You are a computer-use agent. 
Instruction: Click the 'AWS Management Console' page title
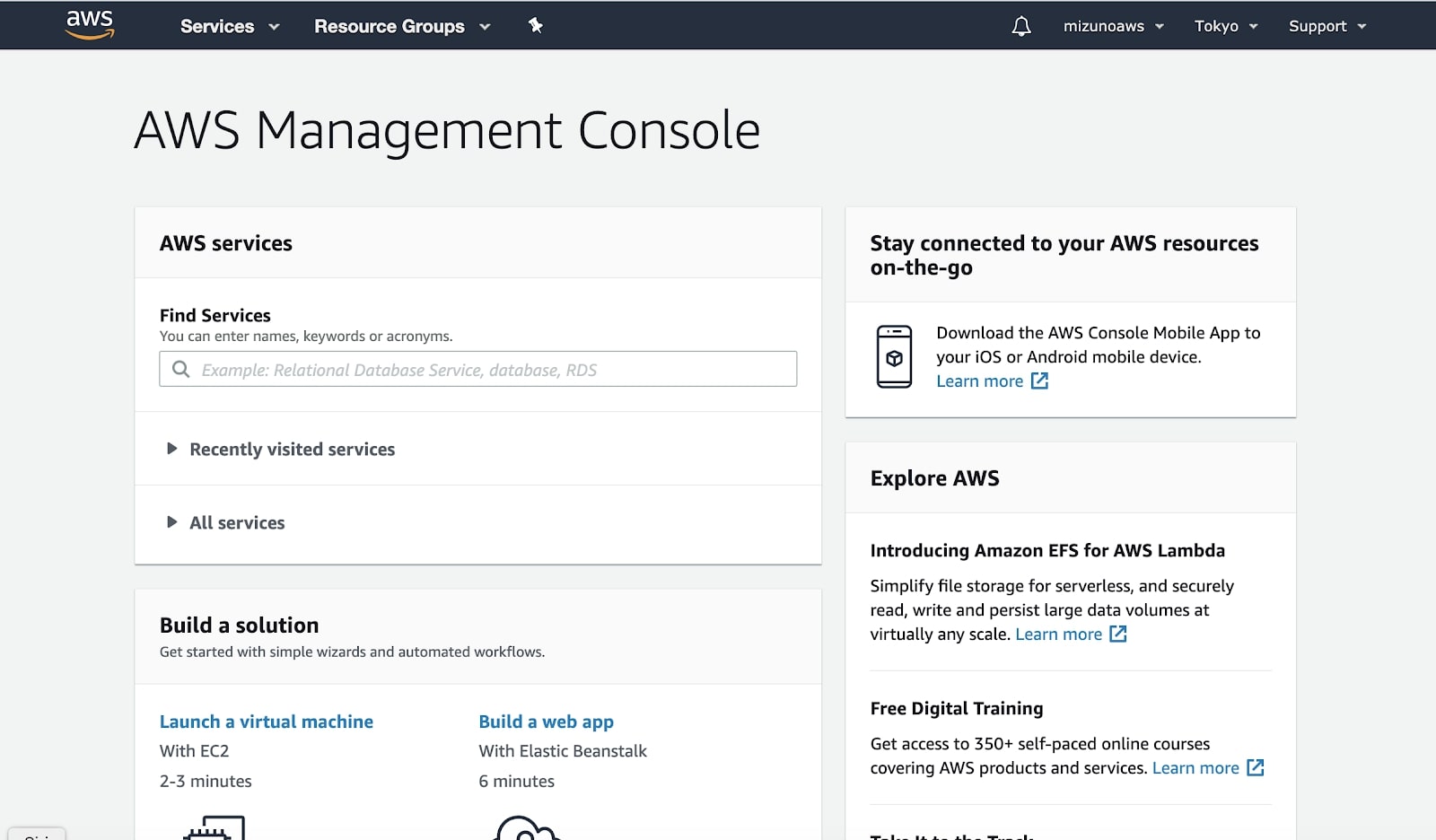(x=447, y=130)
